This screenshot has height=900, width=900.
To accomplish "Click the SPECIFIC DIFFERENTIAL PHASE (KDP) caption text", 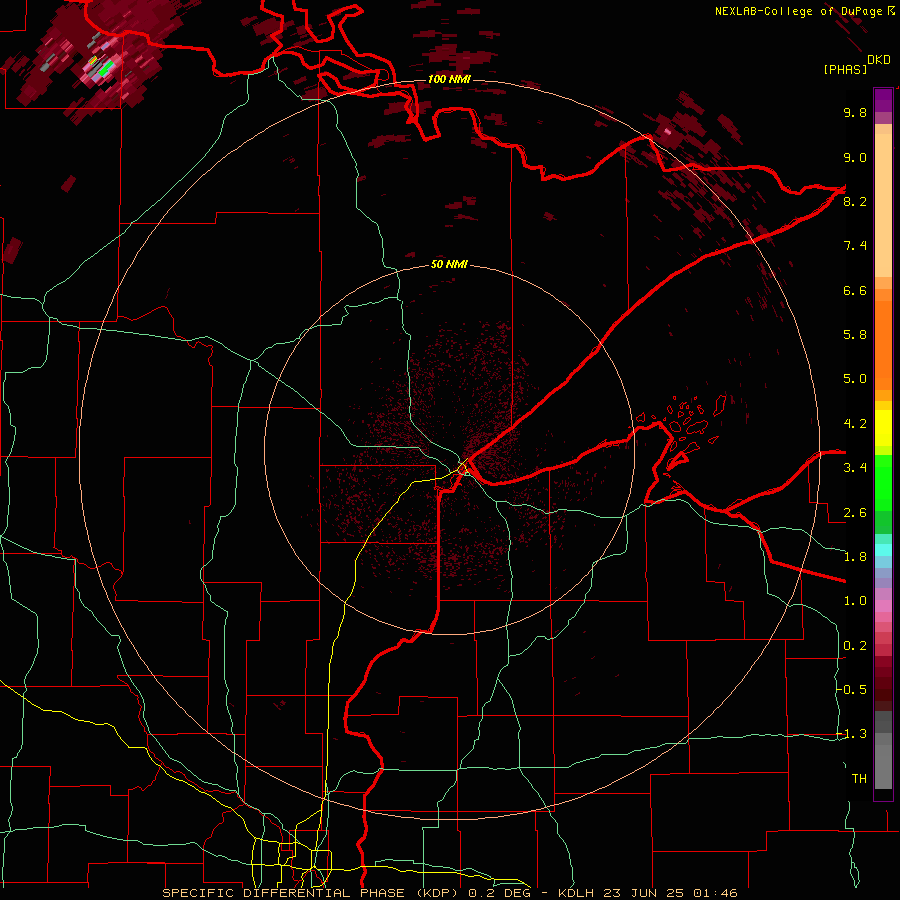I will click(313, 893).
